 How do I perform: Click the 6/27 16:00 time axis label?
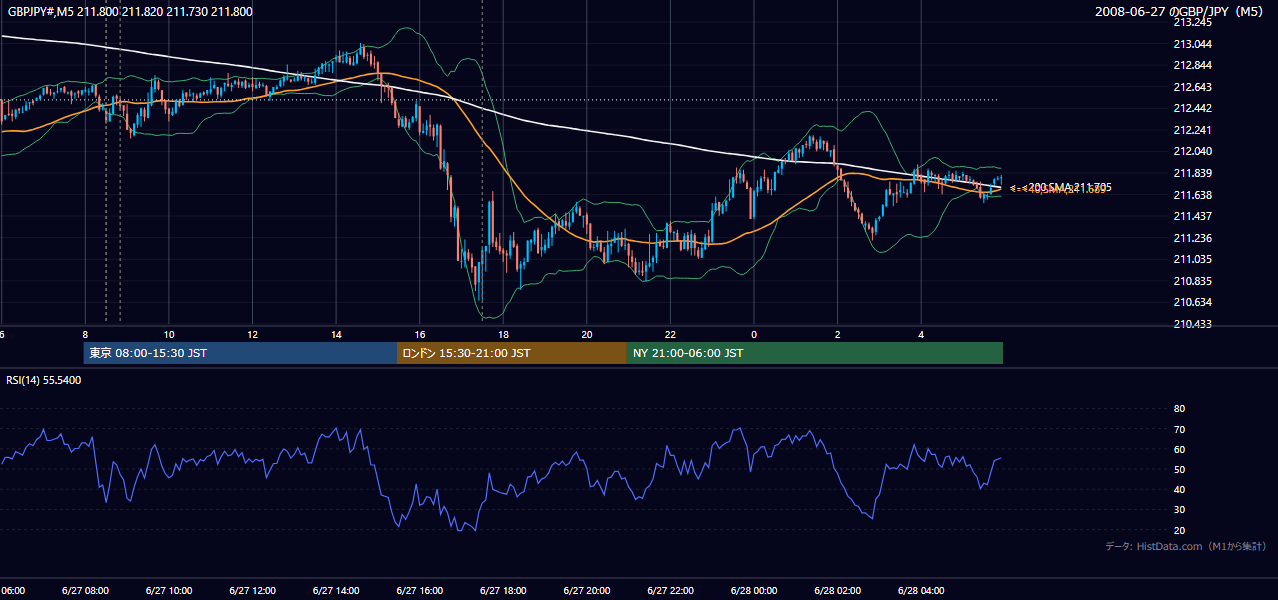[419, 590]
